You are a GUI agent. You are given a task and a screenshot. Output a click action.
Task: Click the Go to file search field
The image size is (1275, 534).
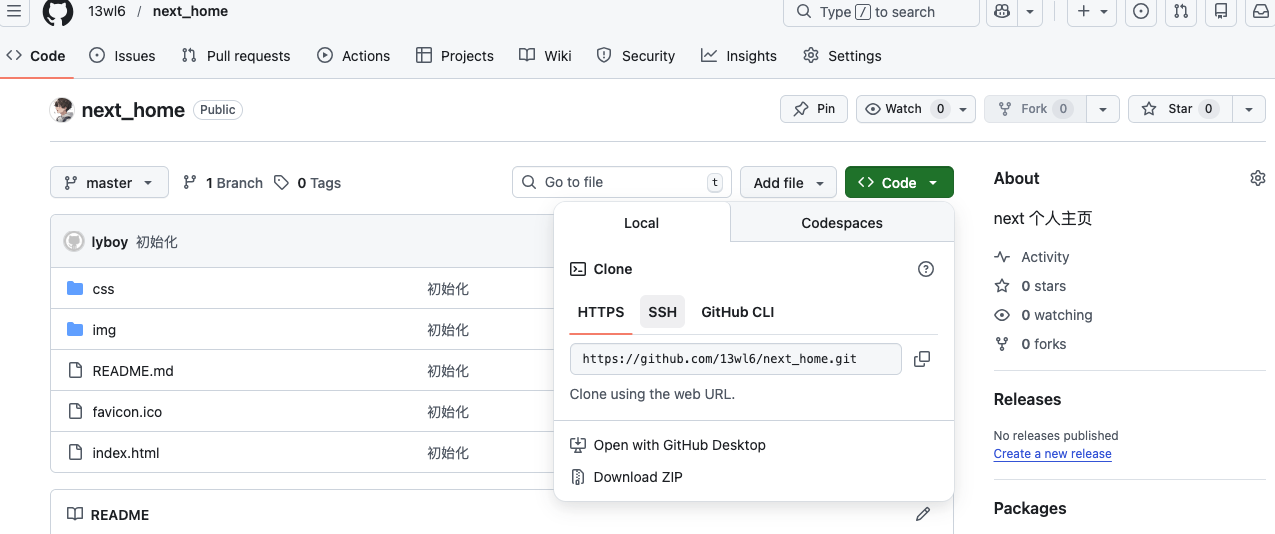coord(621,182)
